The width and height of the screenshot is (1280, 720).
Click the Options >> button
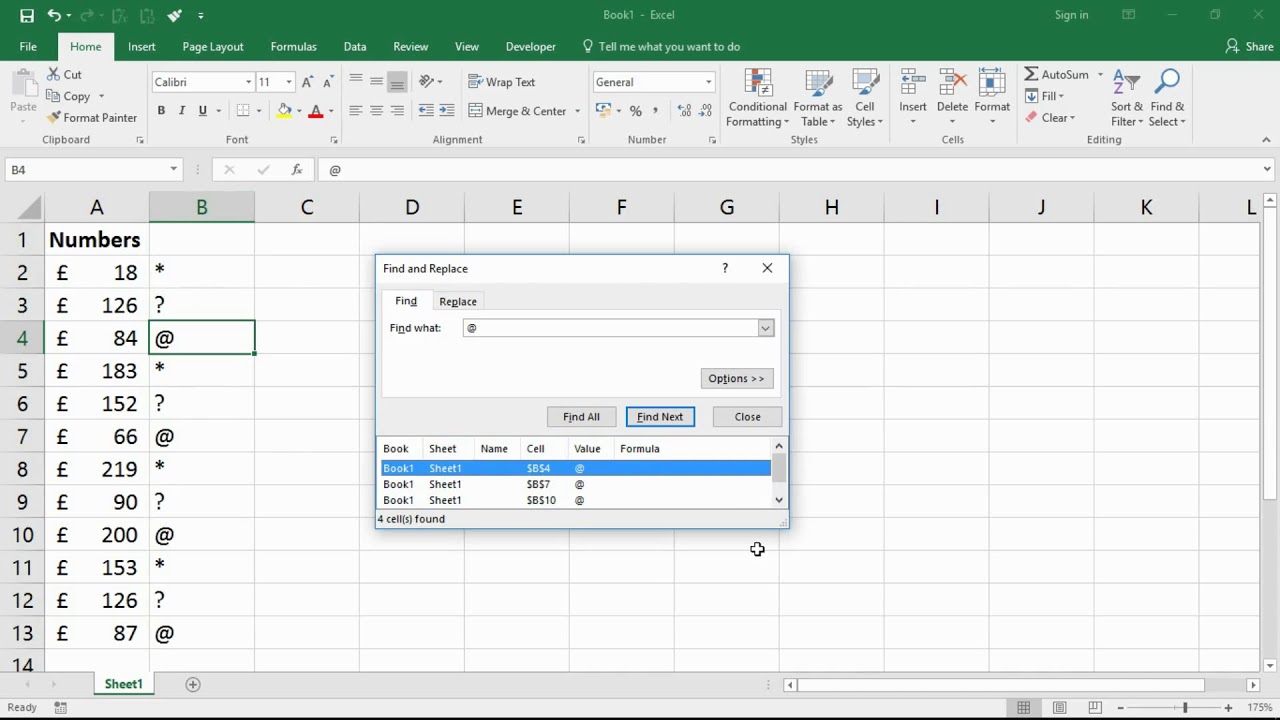tap(736, 378)
